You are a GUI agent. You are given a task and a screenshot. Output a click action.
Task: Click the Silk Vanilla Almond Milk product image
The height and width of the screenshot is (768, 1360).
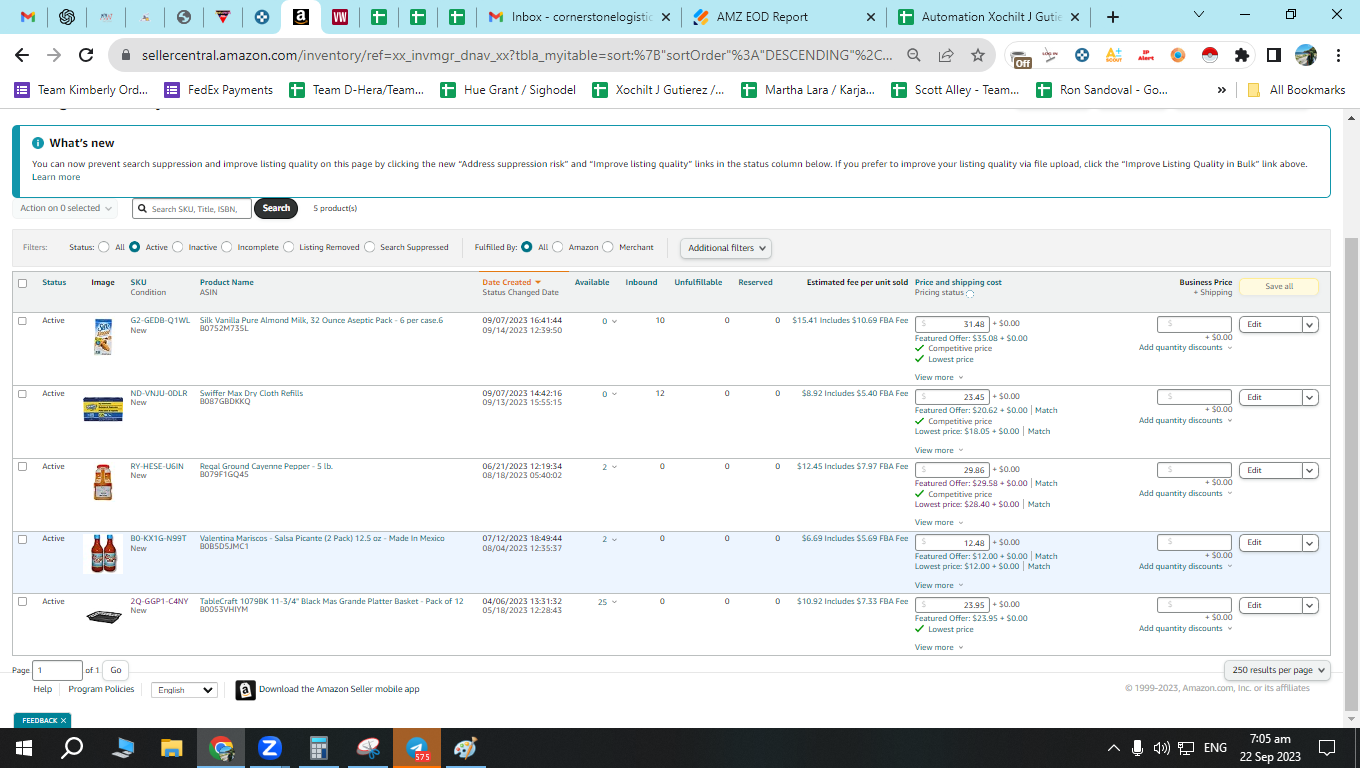pyautogui.click(x=103, y=338)
